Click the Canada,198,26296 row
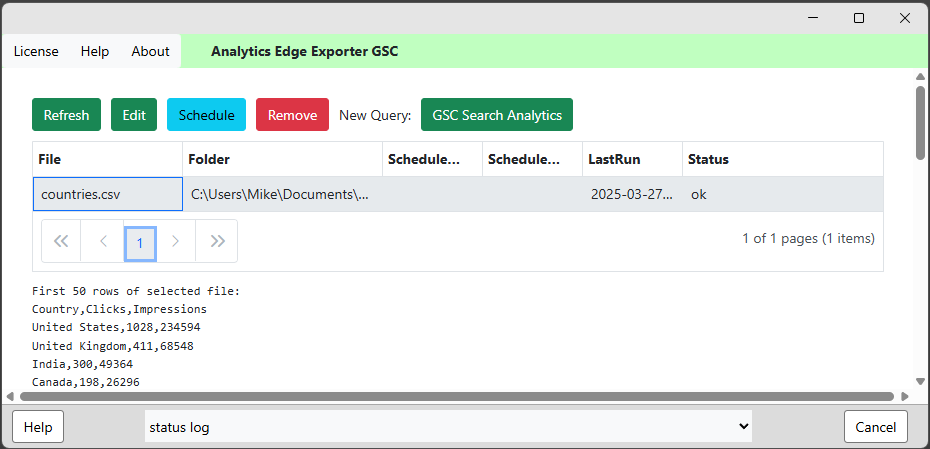Screen dimensions: 930x449 point(86,383)
